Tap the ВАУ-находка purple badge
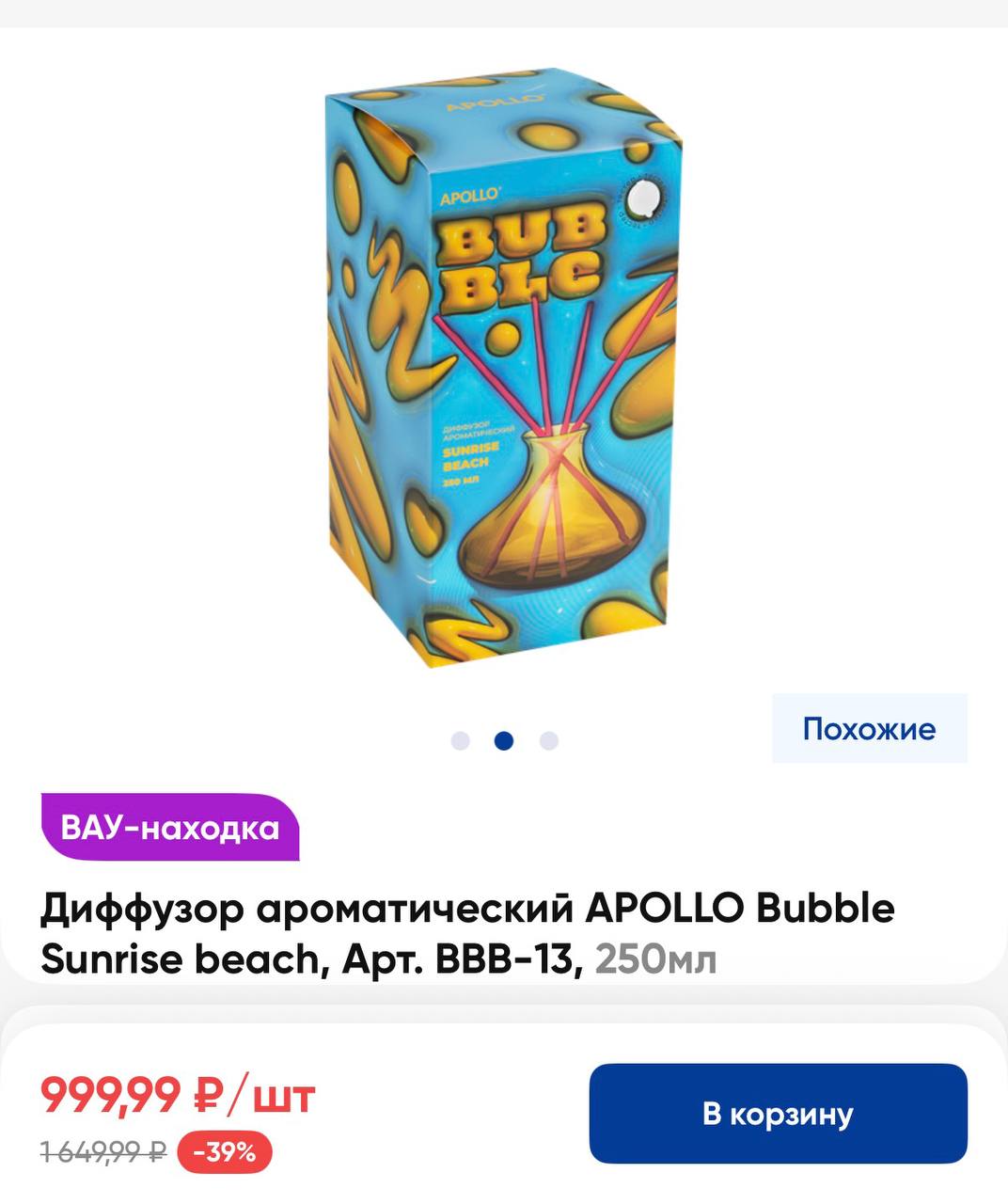Screen dimensions: 1008x1204 pyautogui.click(x=170, y=828)
